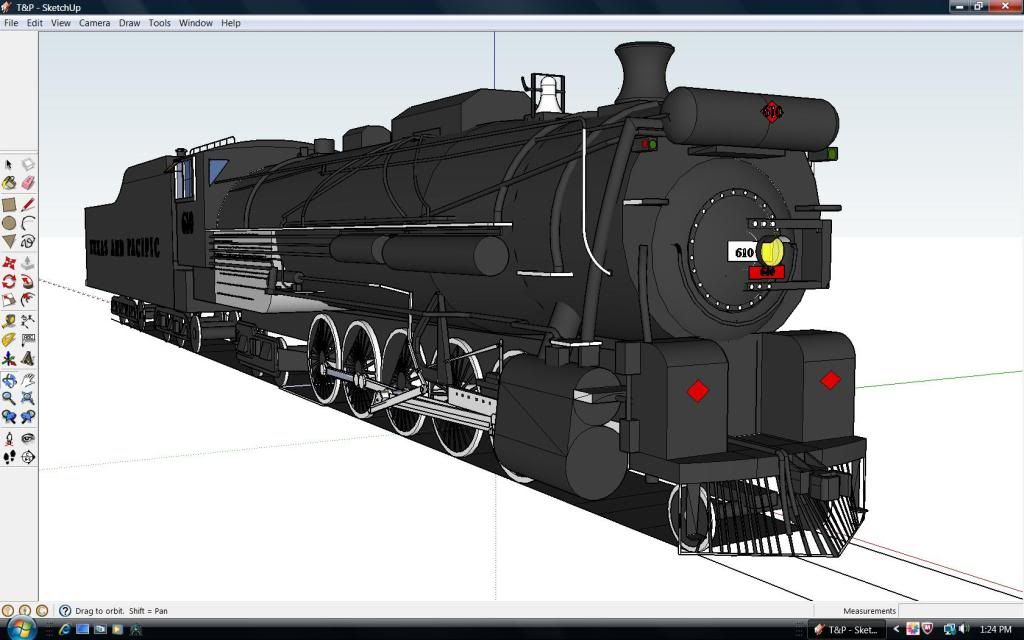Select the Text label tool
This screenshot has height=640, width=1024.
[27, 340]
